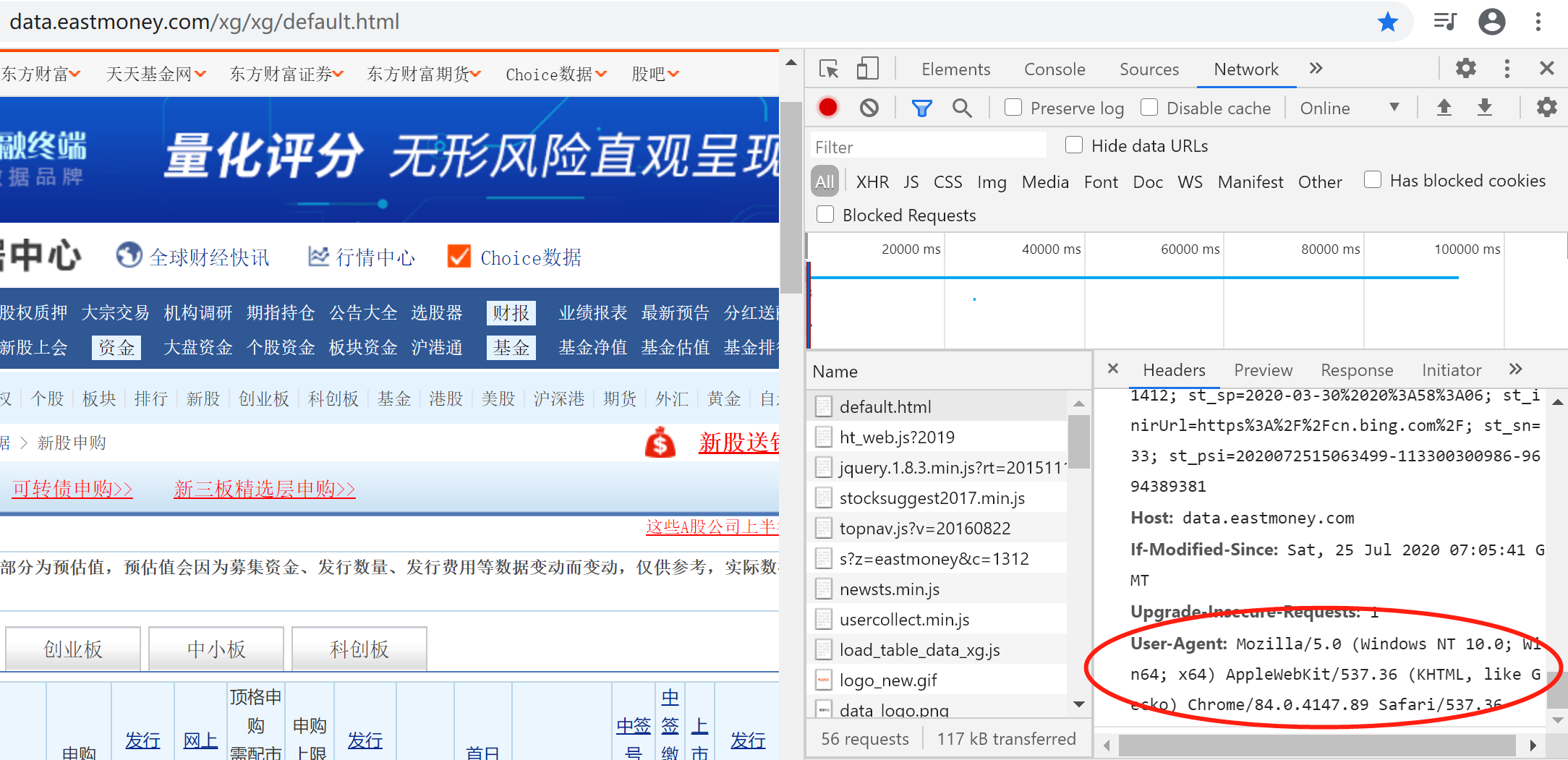1568x760 pixels.
Task: Click the horizontal scrollbar in Headers pane
Action: (x=1316, y=745)
